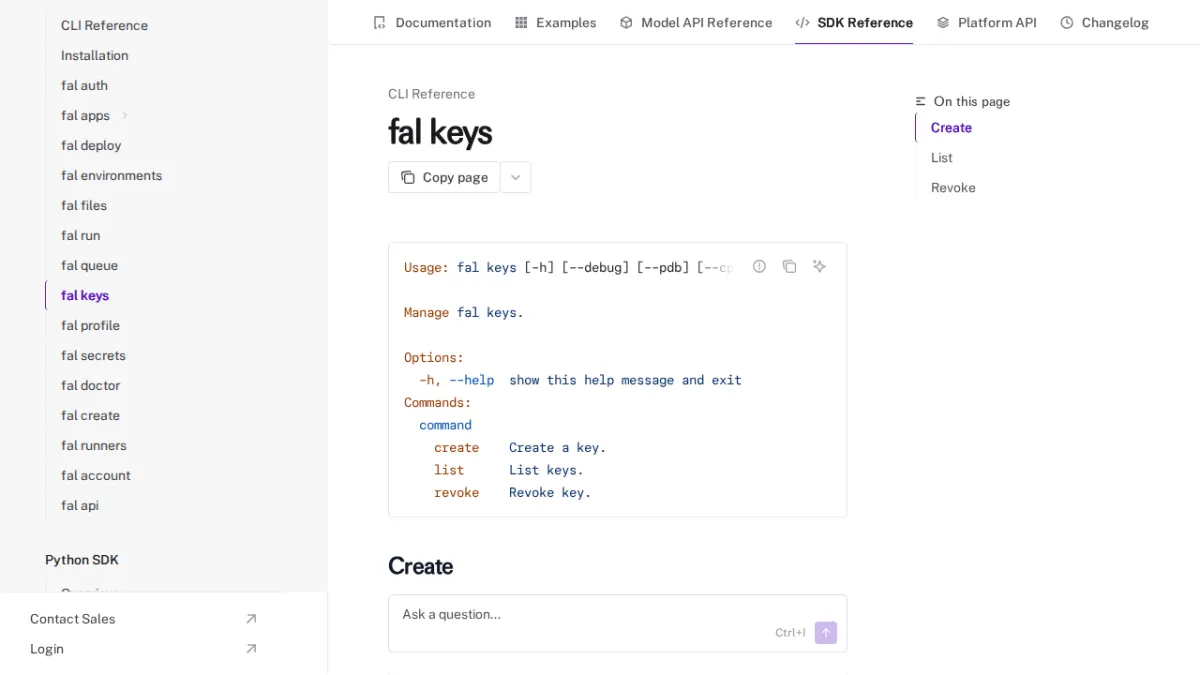
Task: Open the fal profile sidebar page
Action: pyautogui.click(x=90, y=325)
